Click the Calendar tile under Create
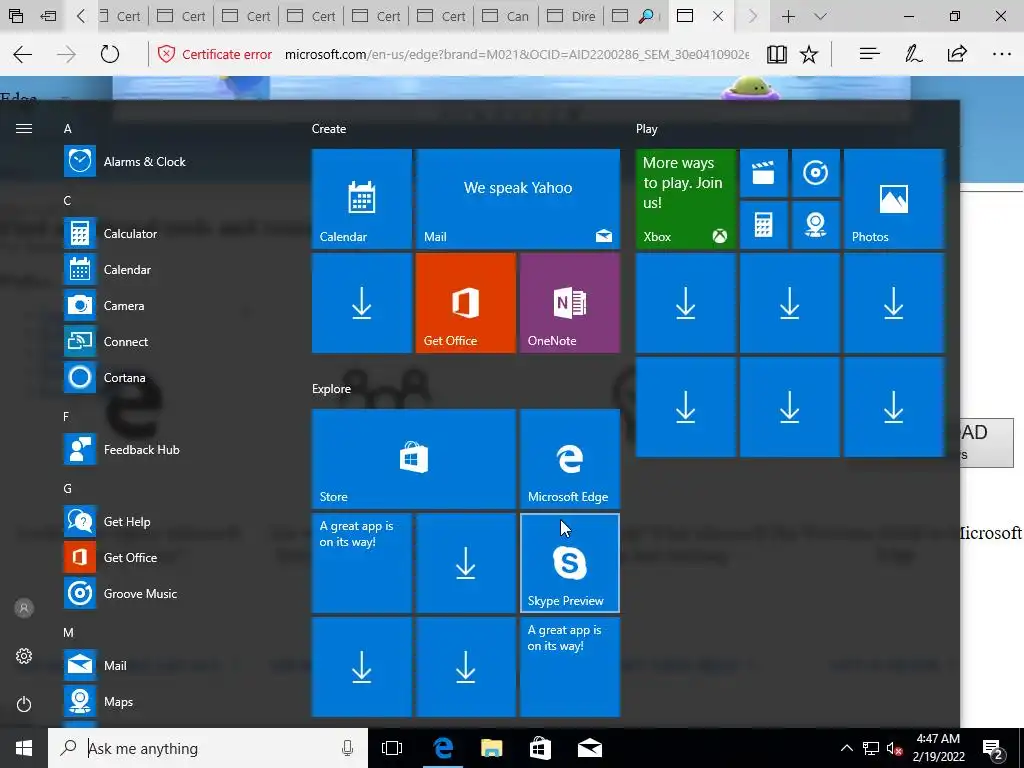The image size is (1024, 768). pyautogui.click(x=362, y=199)
